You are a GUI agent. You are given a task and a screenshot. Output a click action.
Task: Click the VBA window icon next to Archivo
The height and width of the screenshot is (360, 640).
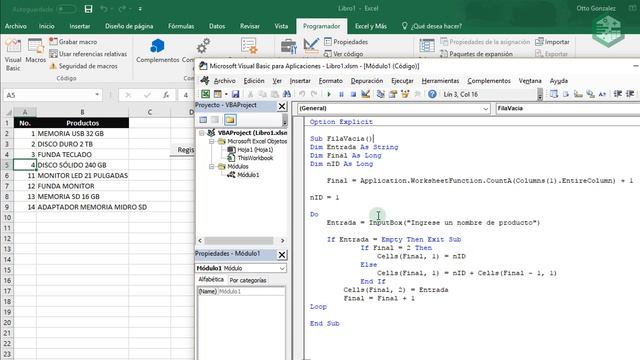[x=205, y=81]
